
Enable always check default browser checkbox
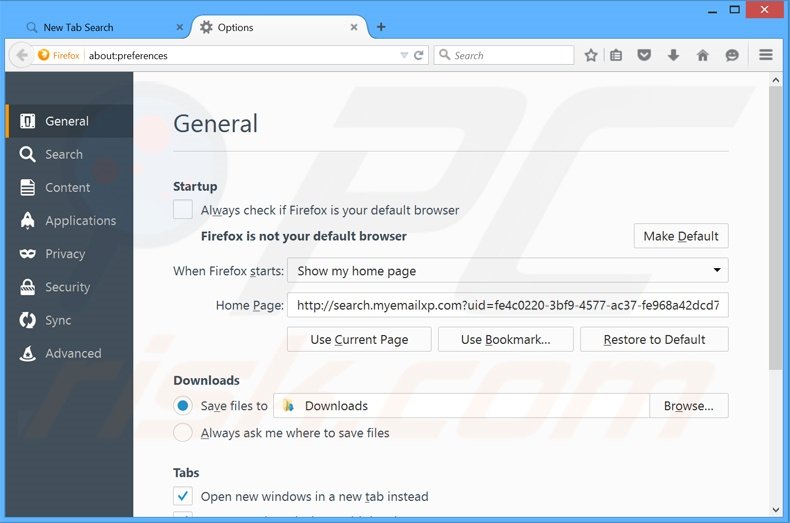coord(183,209)
